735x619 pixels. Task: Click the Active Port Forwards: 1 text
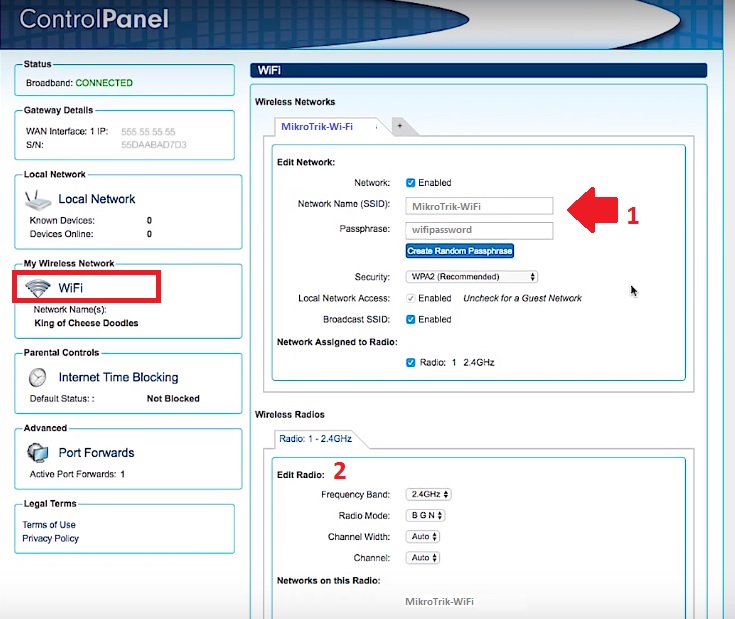coord(77,474)
